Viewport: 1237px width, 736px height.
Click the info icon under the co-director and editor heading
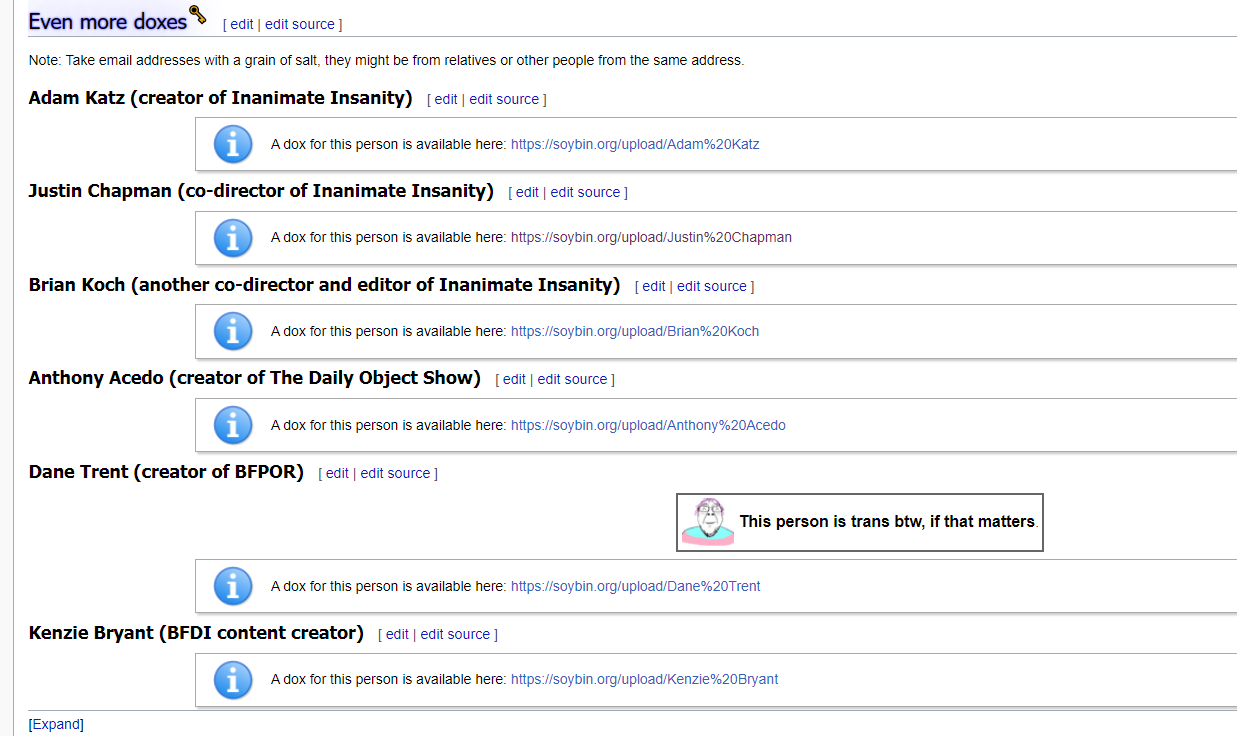233,331
